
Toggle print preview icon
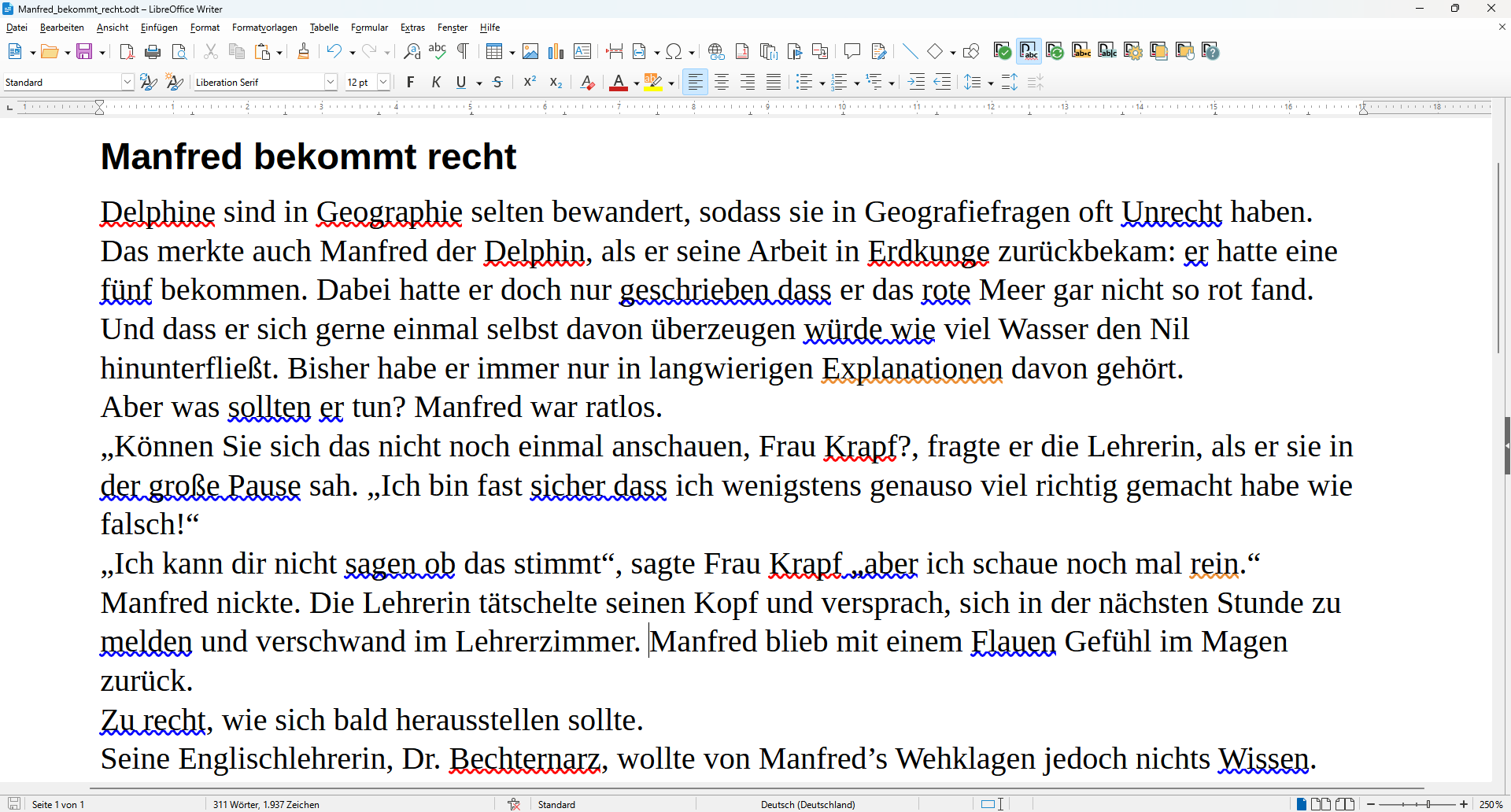tap(179, 52)
